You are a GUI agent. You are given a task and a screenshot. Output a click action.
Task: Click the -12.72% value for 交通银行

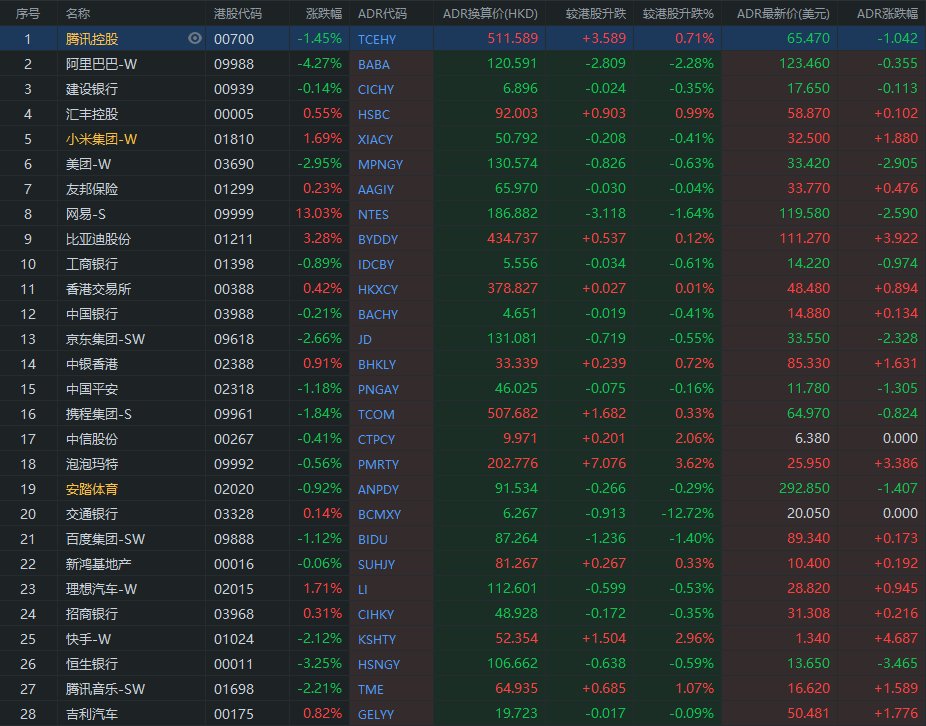tap(687, 513)
